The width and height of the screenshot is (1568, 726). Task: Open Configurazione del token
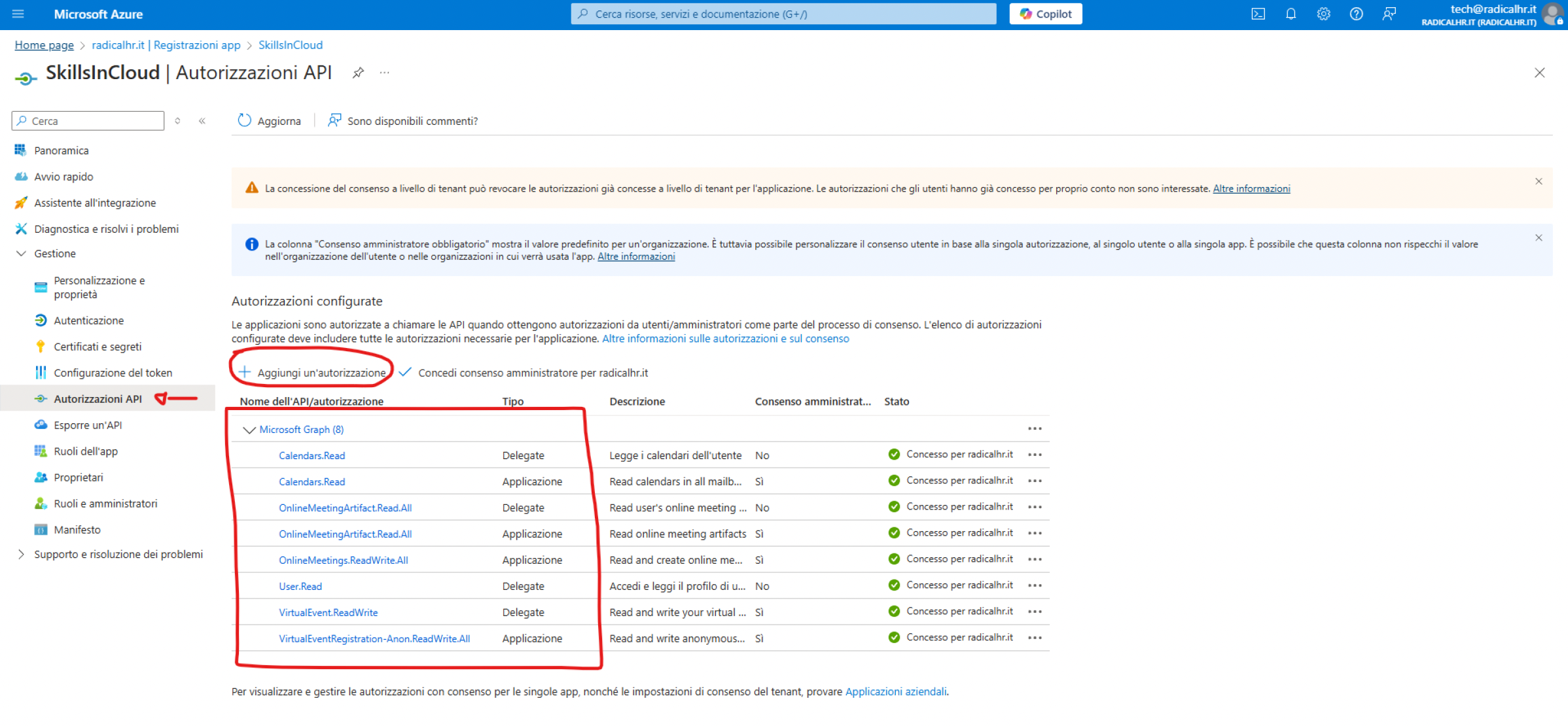click(113, 373)
